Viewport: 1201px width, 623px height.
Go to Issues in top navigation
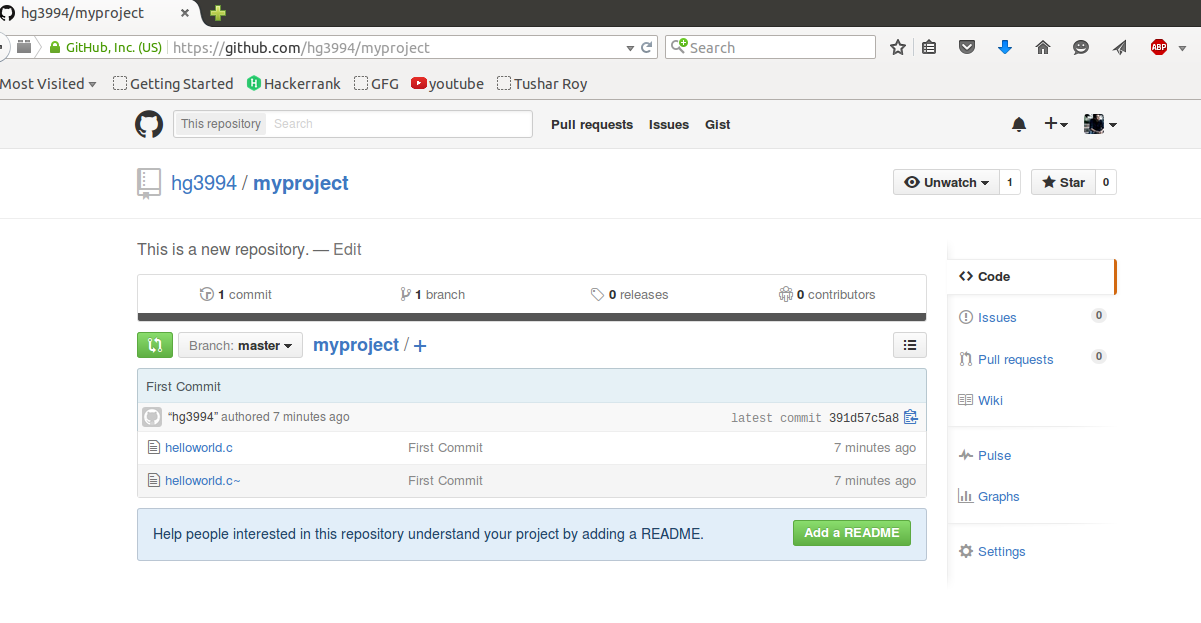pos(669,125)
